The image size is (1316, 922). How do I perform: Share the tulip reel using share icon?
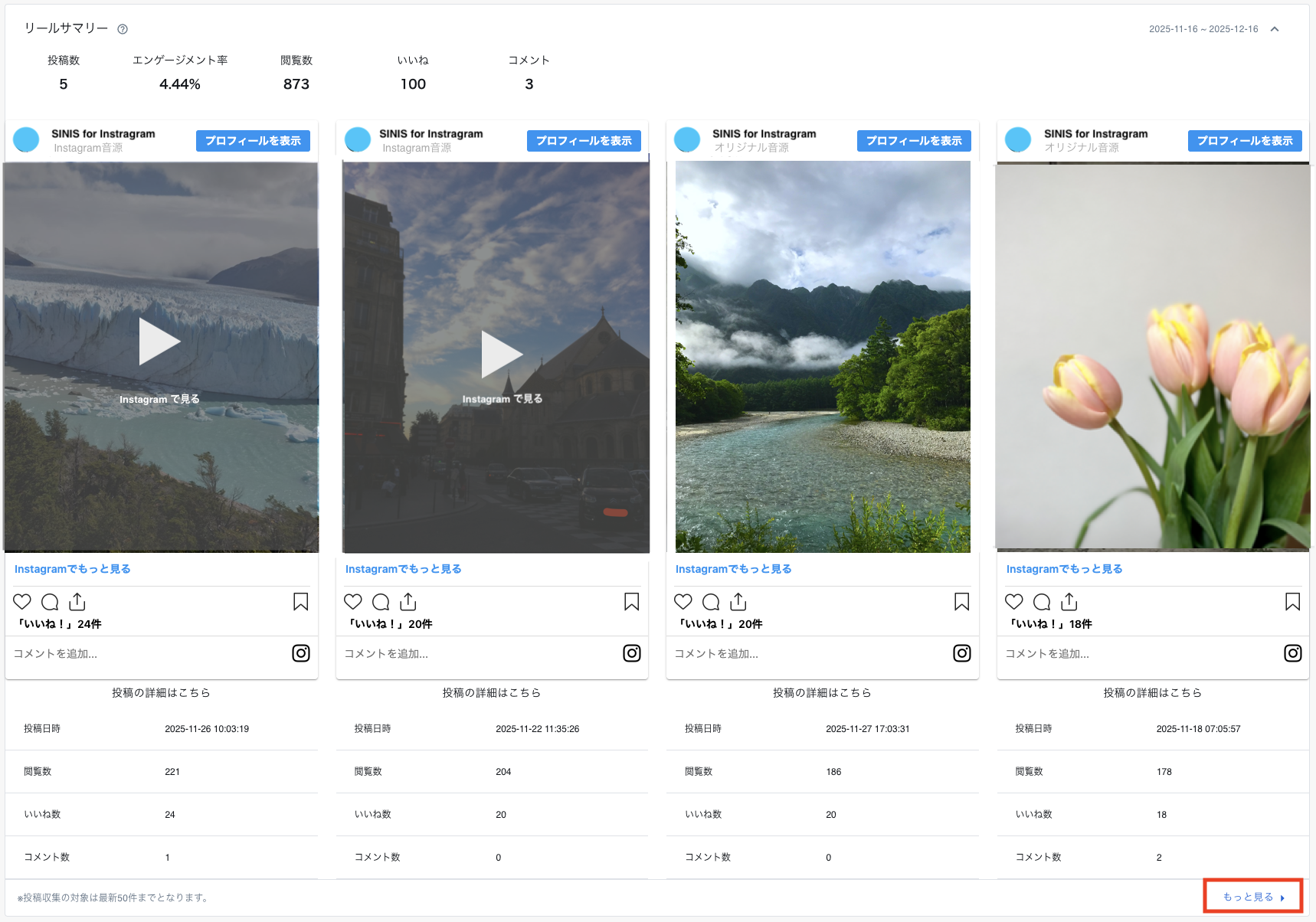click(1069, 602)
